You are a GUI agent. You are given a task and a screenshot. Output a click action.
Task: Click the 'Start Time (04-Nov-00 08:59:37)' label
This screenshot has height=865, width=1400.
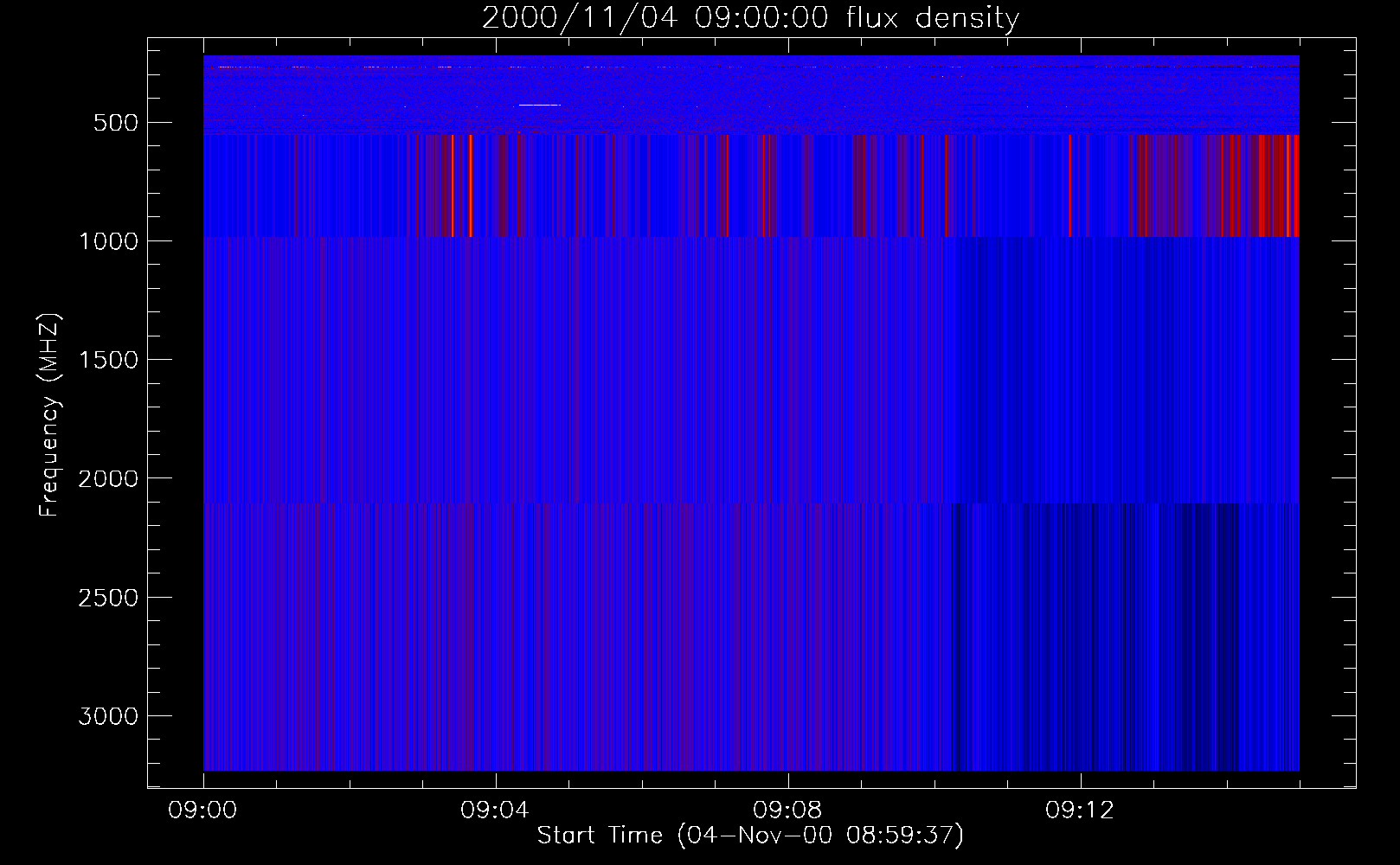coord(750,836)
